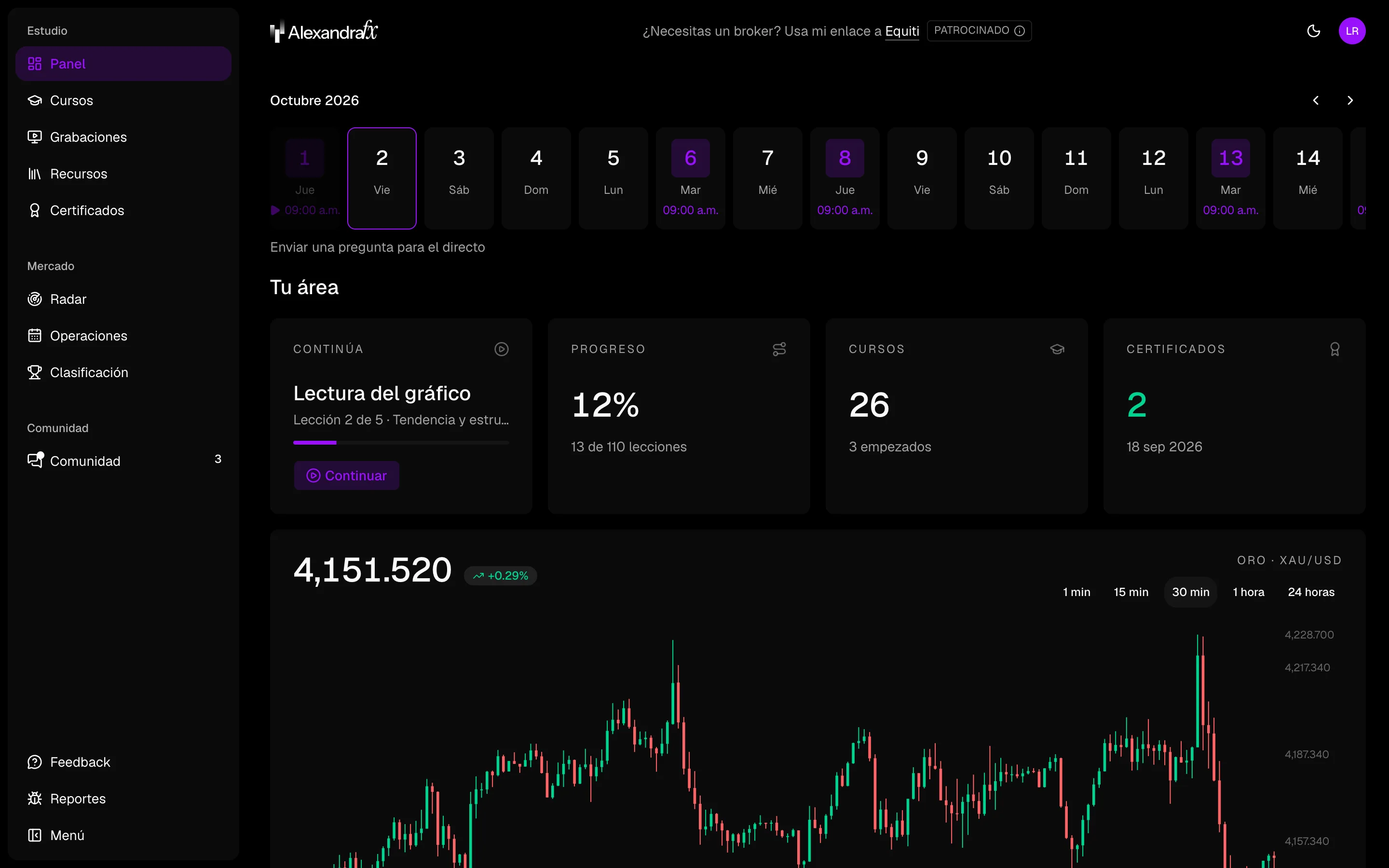The height and width of the screenshot is (868, 1389).
Task: Click the lesson progress bar on Continúa card
Action: [401, 443]
